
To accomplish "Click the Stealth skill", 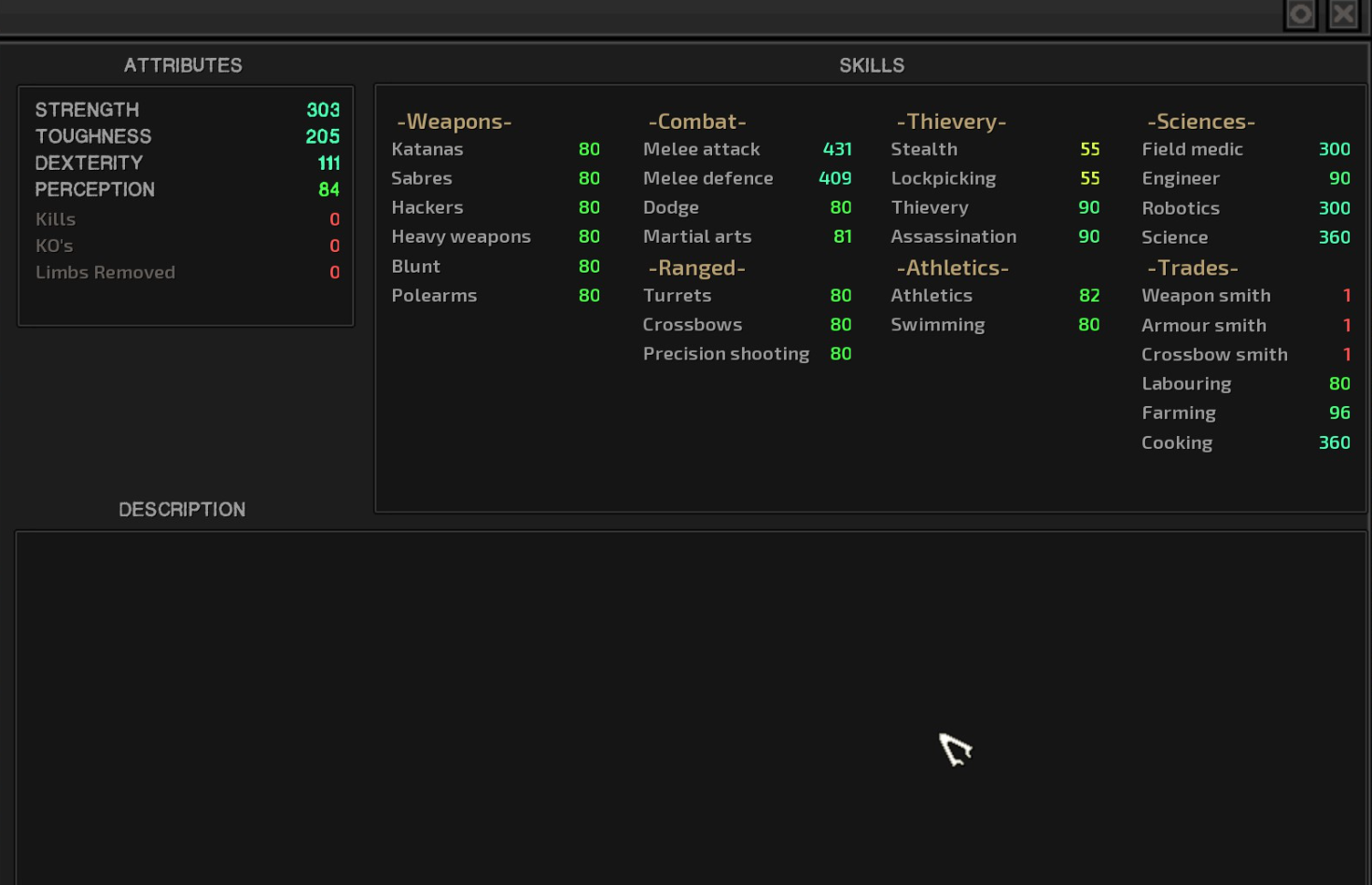I will (x=995, y=149).
